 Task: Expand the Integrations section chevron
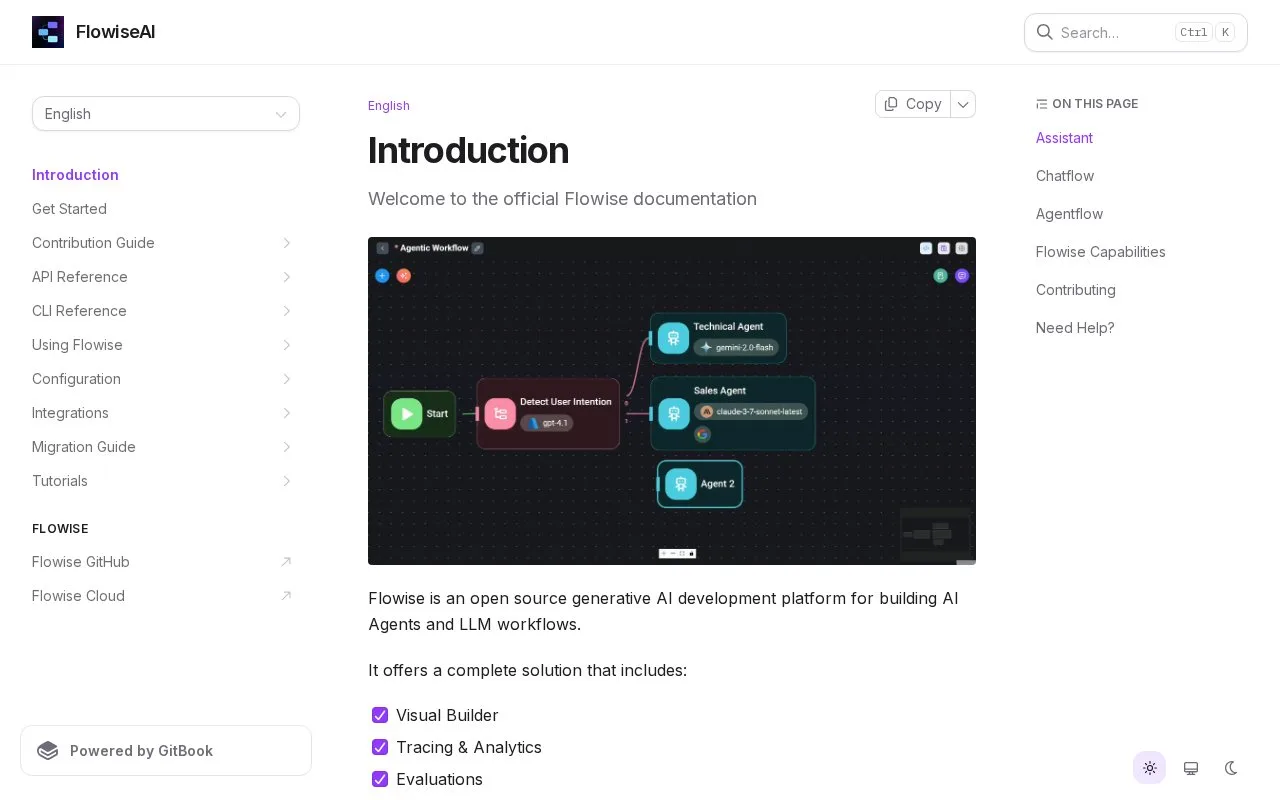pos(286,413)
